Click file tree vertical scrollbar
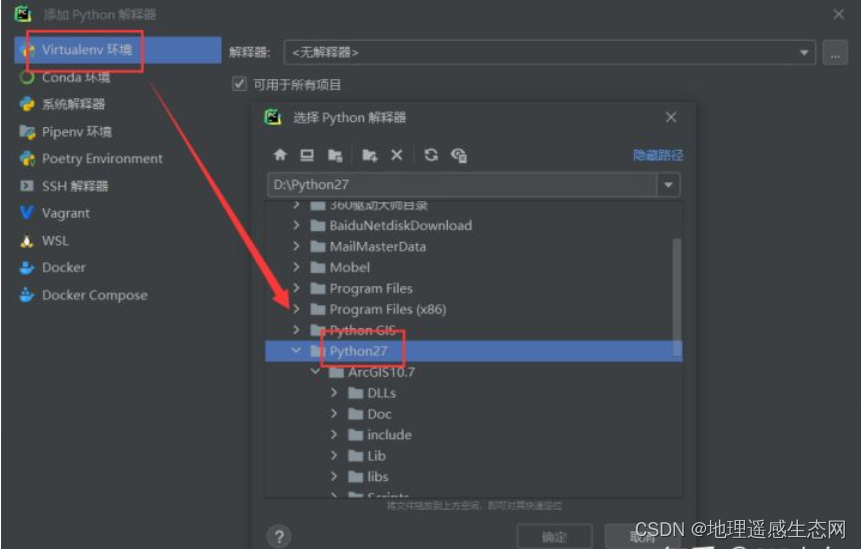Image resolution: width=861 pixels, height=549 pixels. point(677,296)
